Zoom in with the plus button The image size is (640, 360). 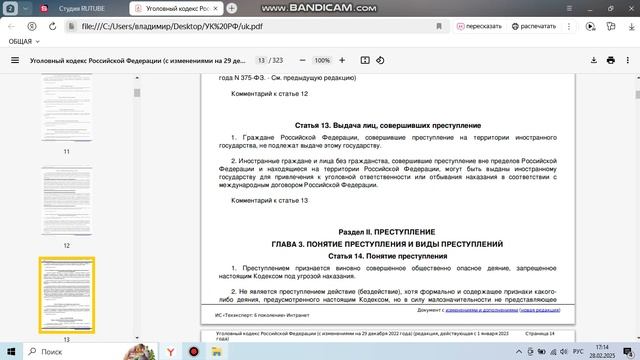click(342, 60)
